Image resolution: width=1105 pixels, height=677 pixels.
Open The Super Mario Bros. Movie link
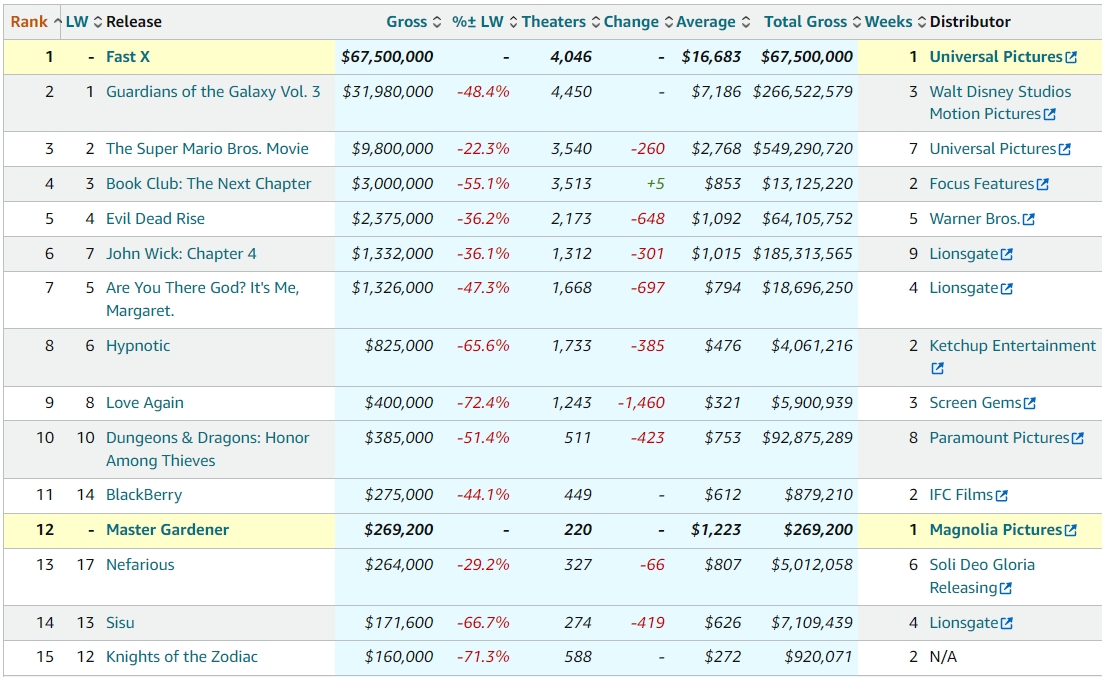click(x=207, y=149)
